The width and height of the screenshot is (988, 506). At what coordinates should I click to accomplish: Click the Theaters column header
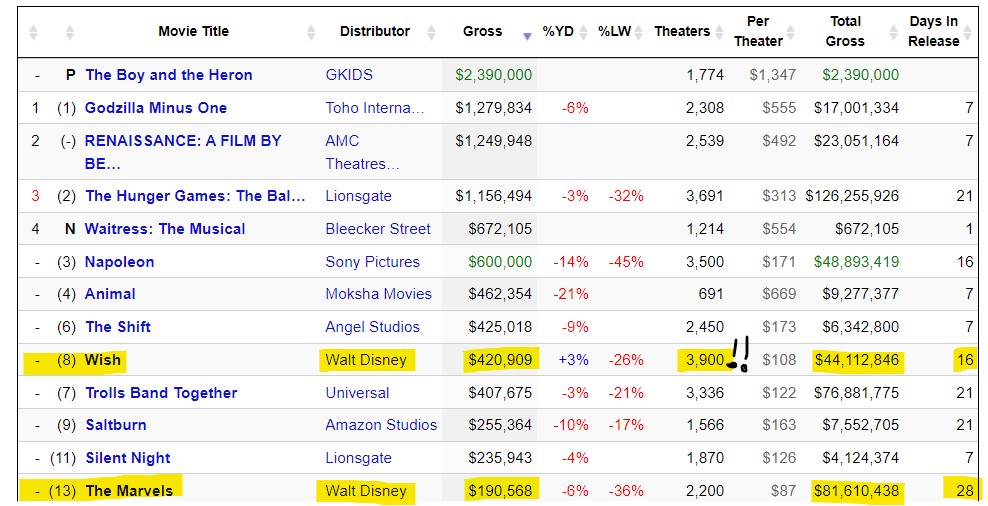682,32
